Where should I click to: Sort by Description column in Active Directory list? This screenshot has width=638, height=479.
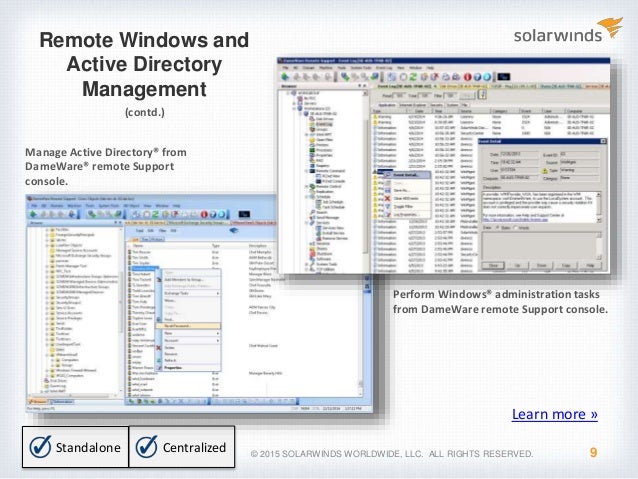tap(258, 246)
